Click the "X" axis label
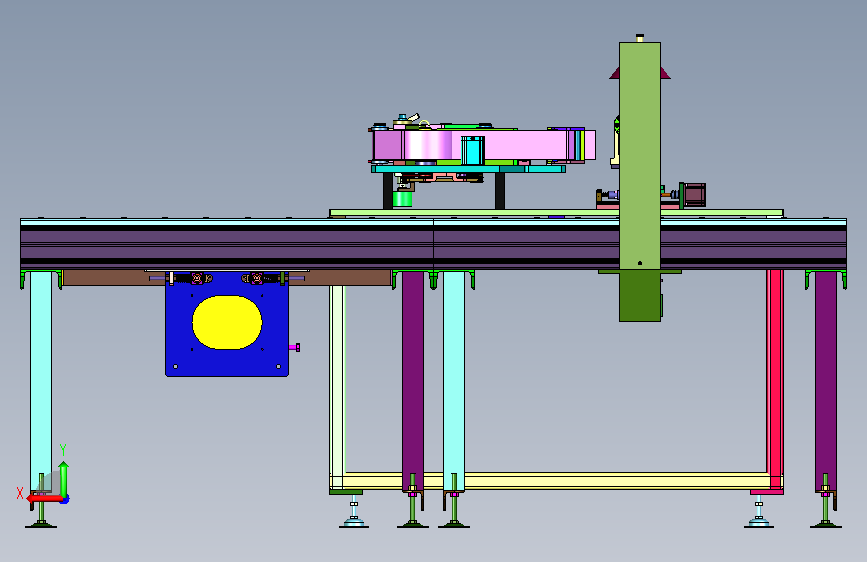 tap(20, 493)
